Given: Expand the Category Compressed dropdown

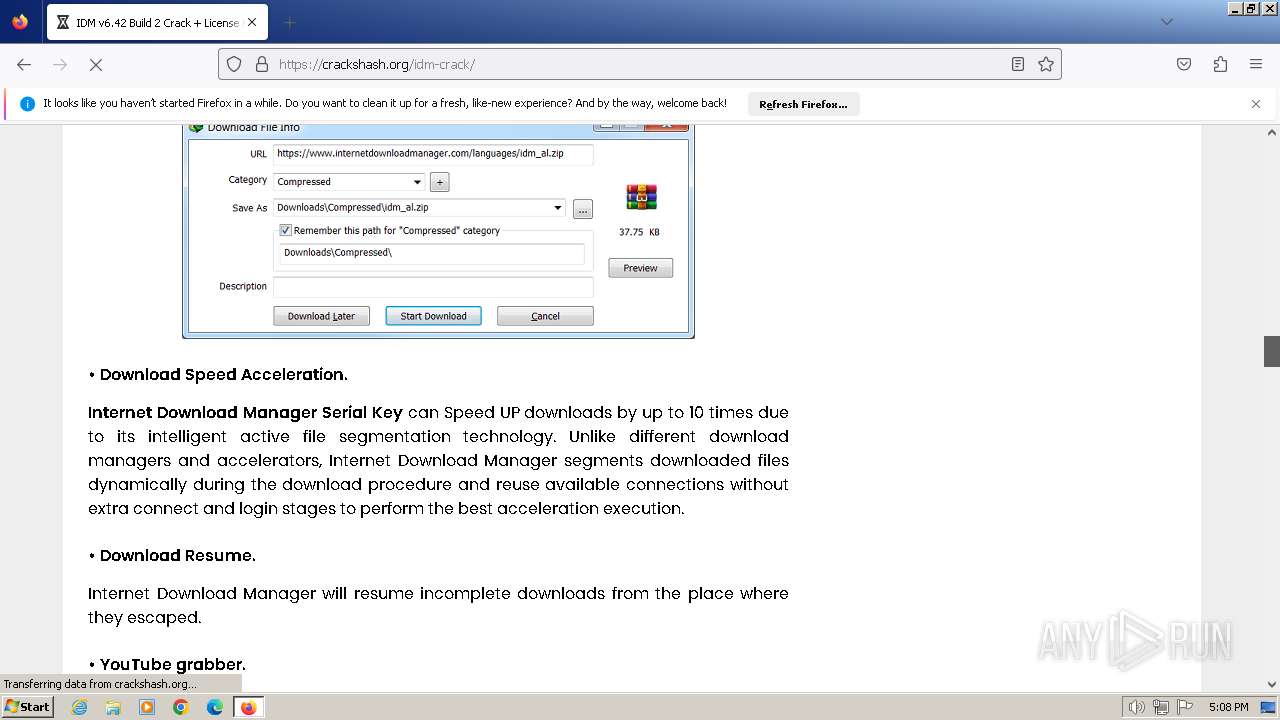Looking at the screenshot, I should tap(417, 182).
